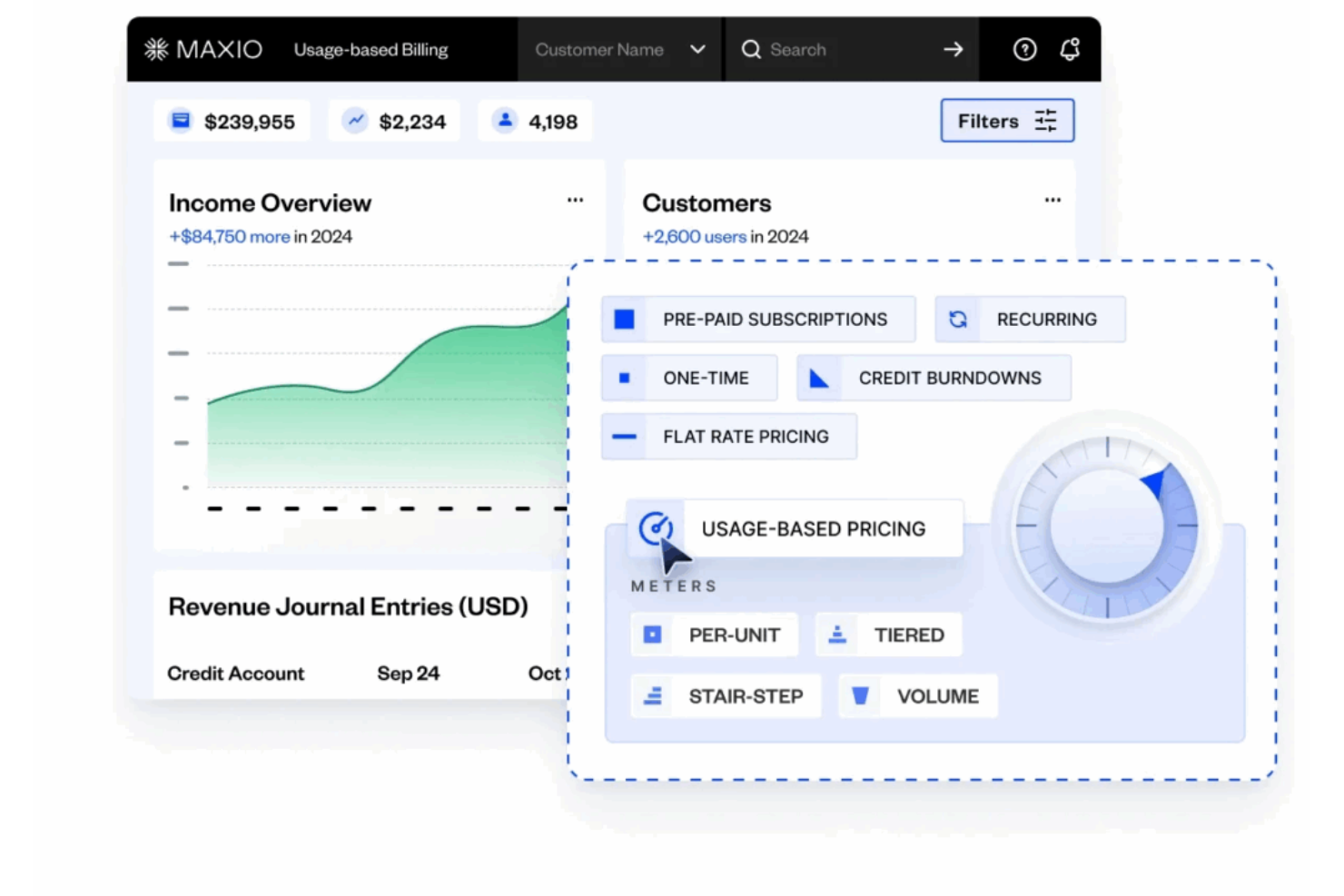Select the search magnifier icon
Viewport: 1344px width, 896px height.
click(x=751, y=49)
